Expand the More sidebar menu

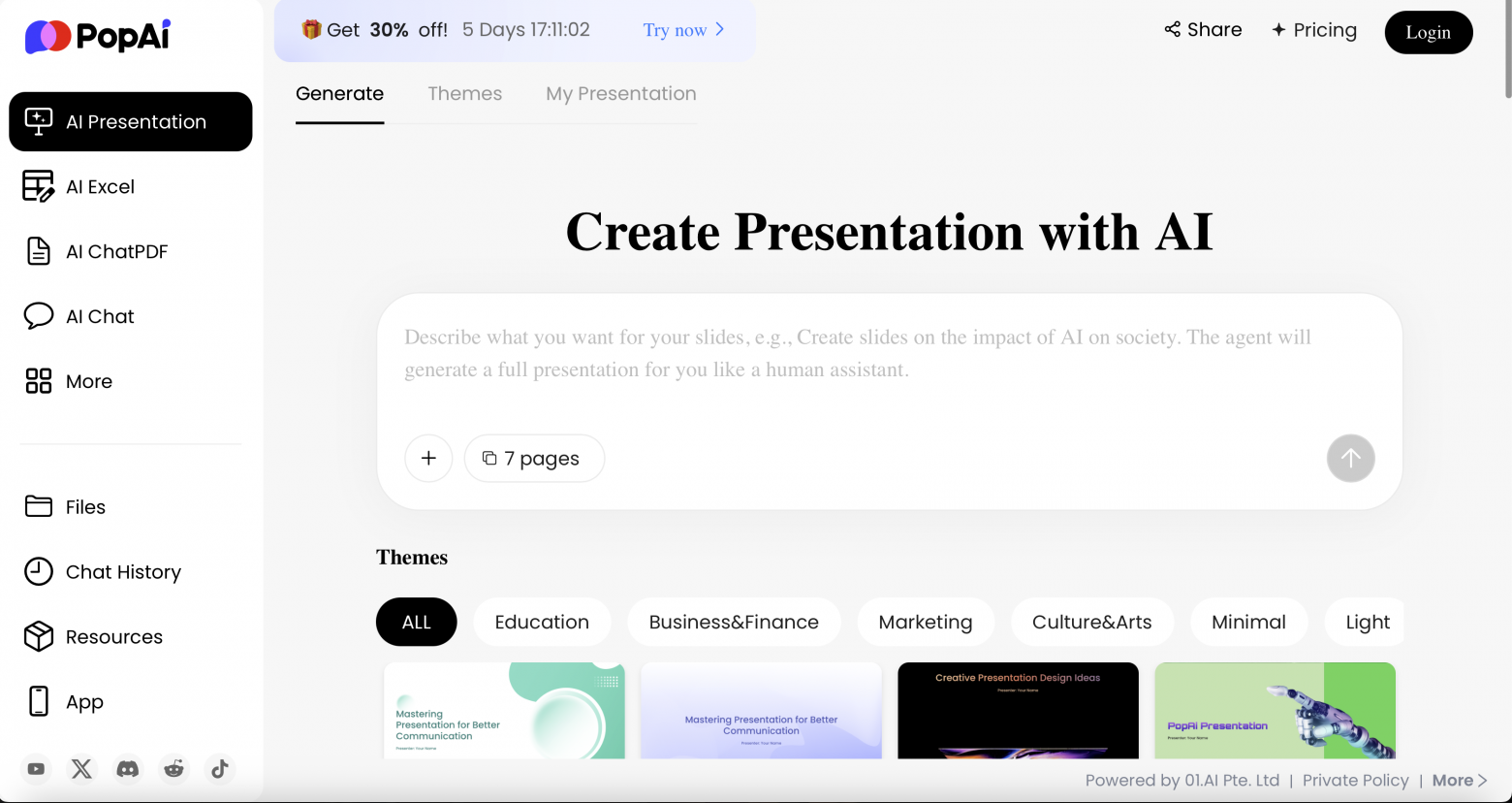(88, 381)
